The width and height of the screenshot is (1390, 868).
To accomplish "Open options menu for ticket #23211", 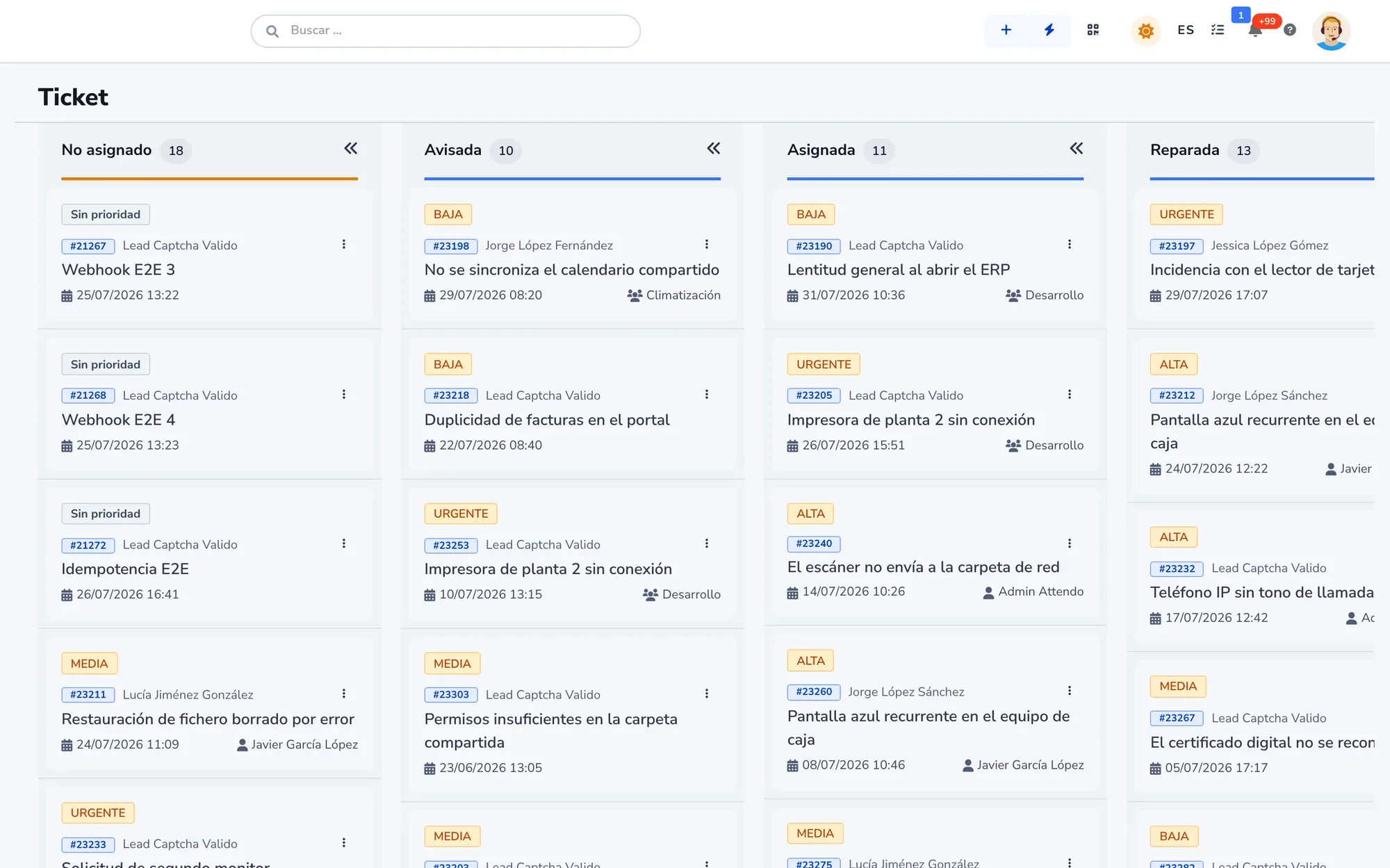I will point(344,694).
